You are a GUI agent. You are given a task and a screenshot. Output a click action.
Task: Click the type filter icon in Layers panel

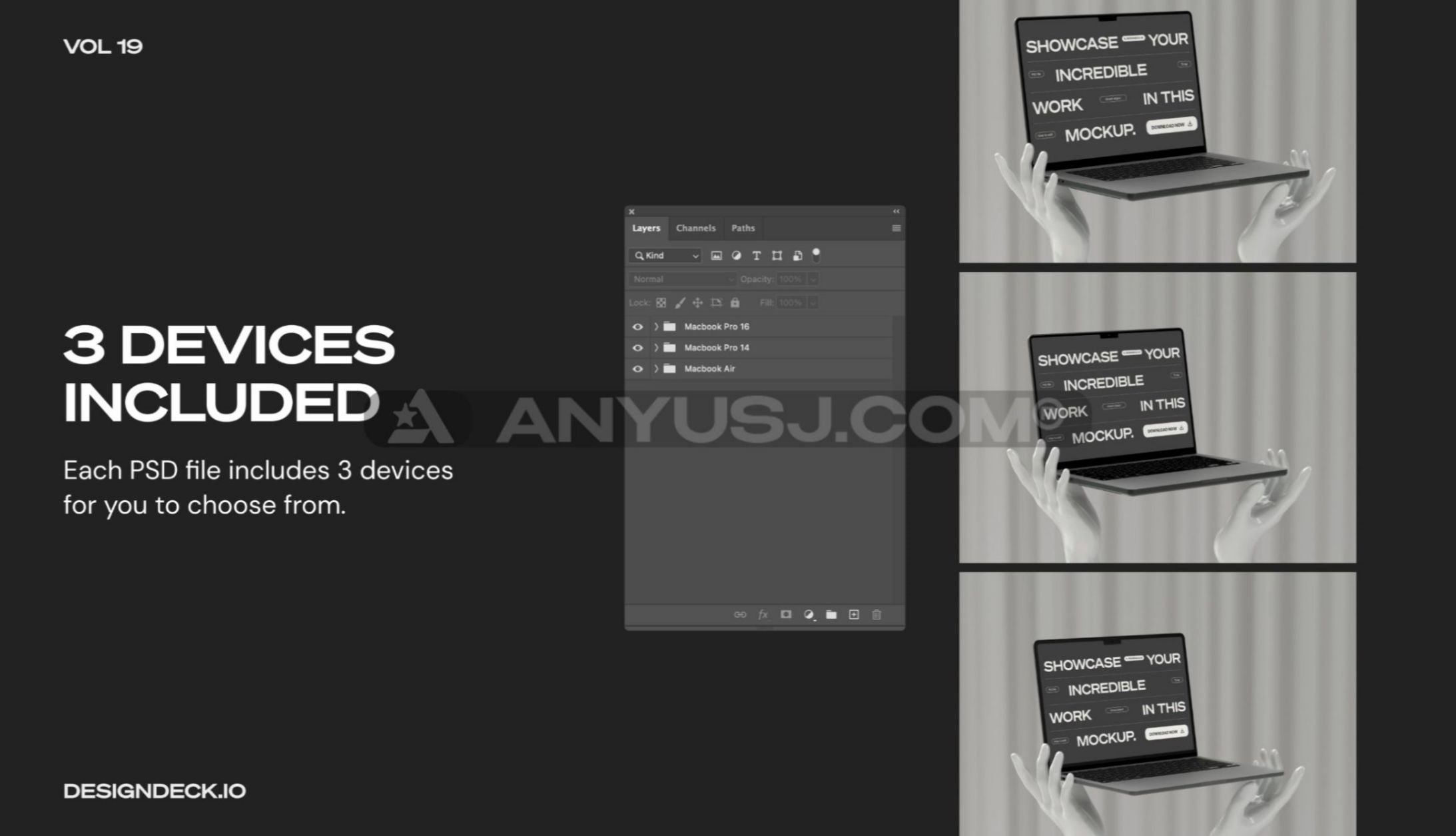757,255
